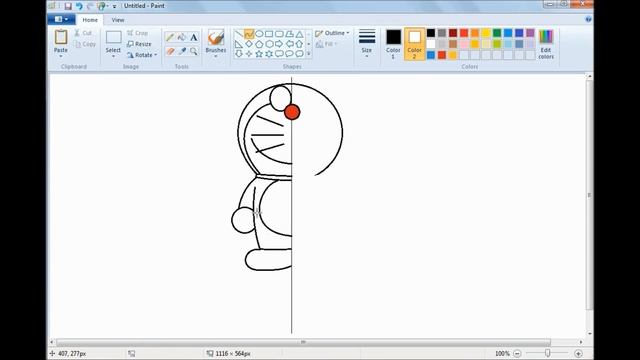640x360 pixels.
Task: Select the Color picker eyedropper tool
Action: click(x=182, y=51)
